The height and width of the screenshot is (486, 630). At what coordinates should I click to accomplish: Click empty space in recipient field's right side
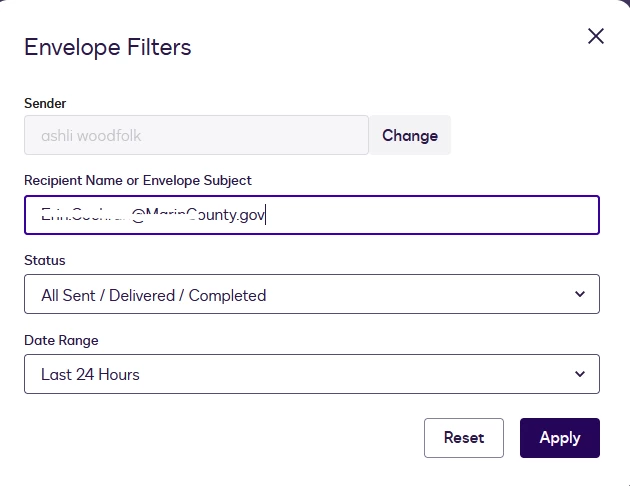tap(434, 215)
